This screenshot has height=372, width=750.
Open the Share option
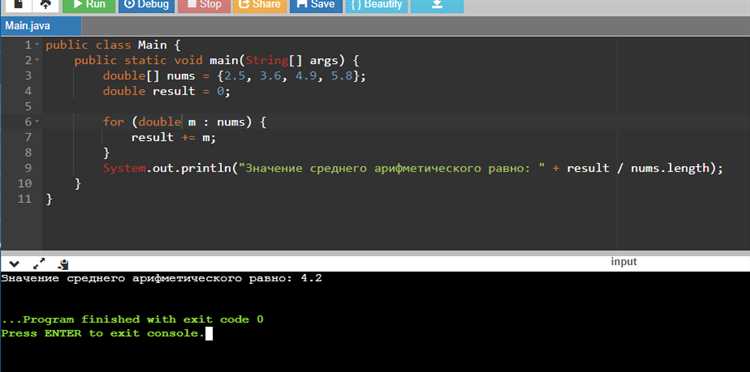click(x=260, y=5)
